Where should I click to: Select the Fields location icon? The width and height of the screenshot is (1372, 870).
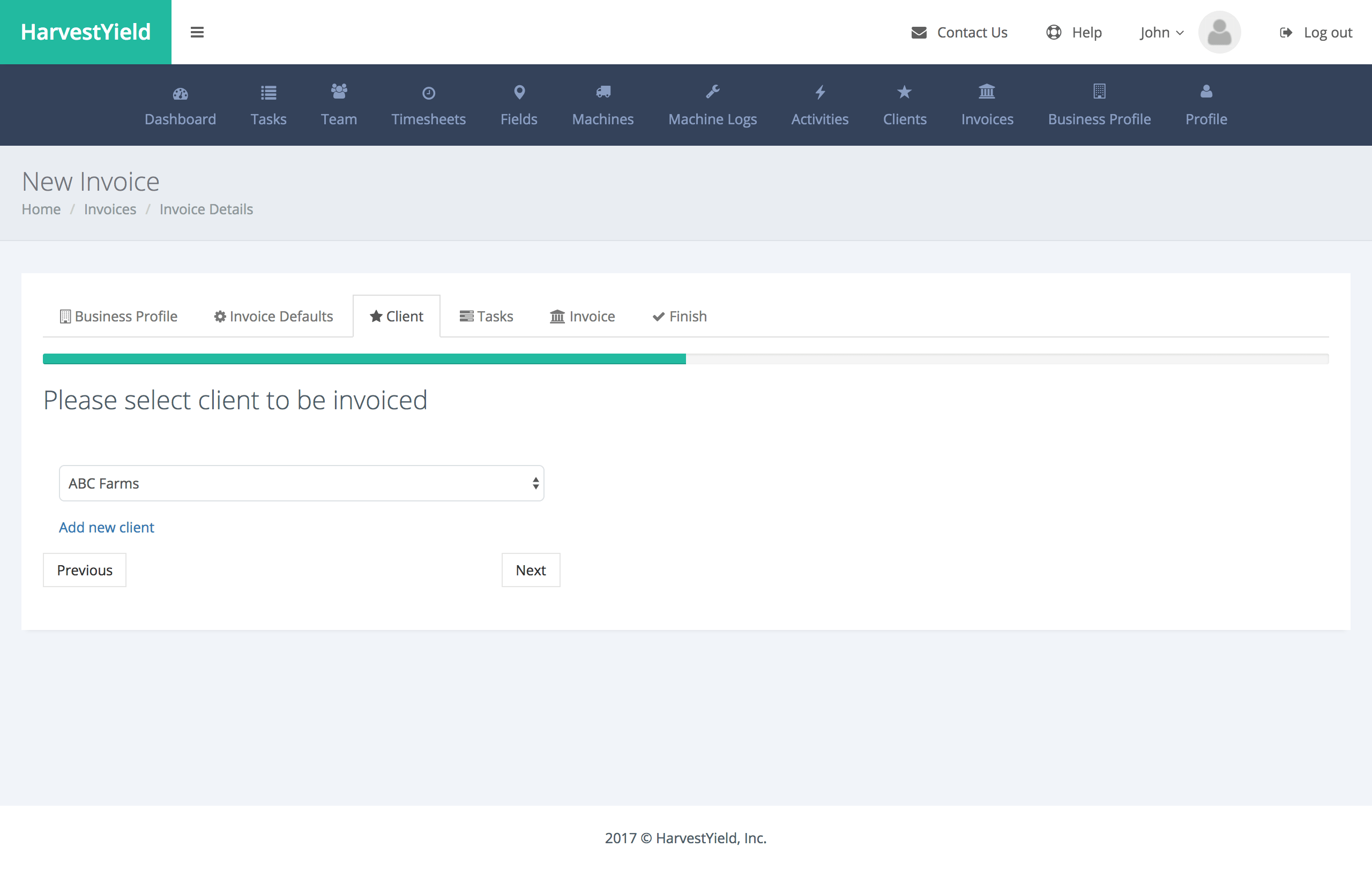click(x=518, y=92)
